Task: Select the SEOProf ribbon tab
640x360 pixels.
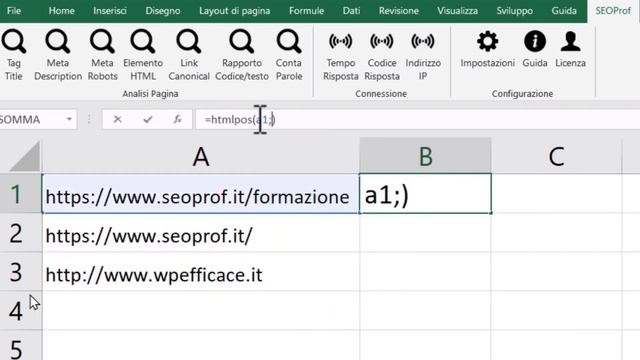Action: click(x=613, y=11)
